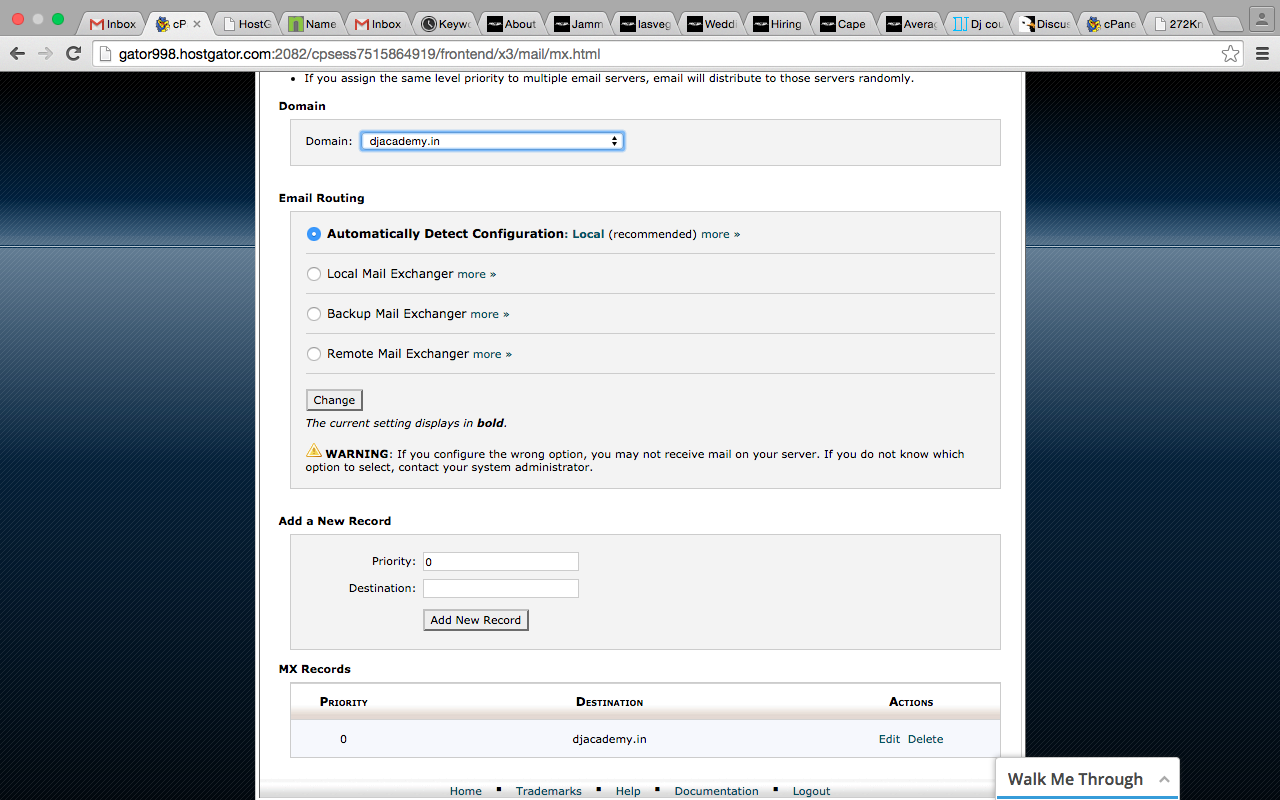Reload the current page
Viewport: 1280px width, 800px height.
tap(73, 53)
